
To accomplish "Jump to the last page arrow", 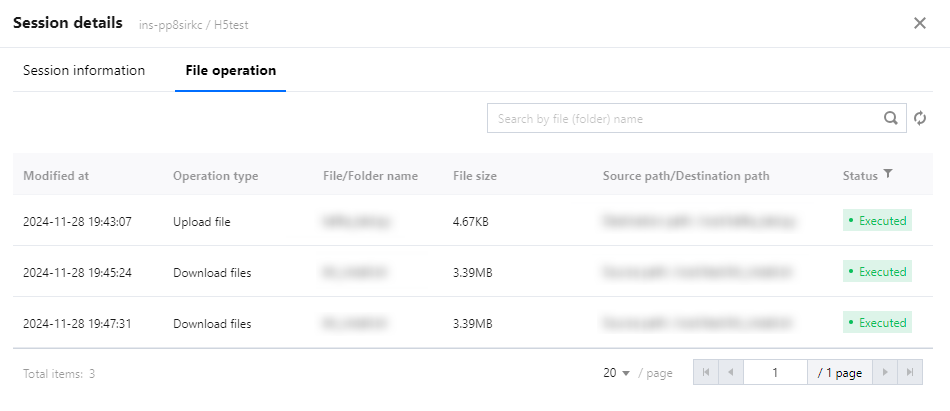I will 909,372.
